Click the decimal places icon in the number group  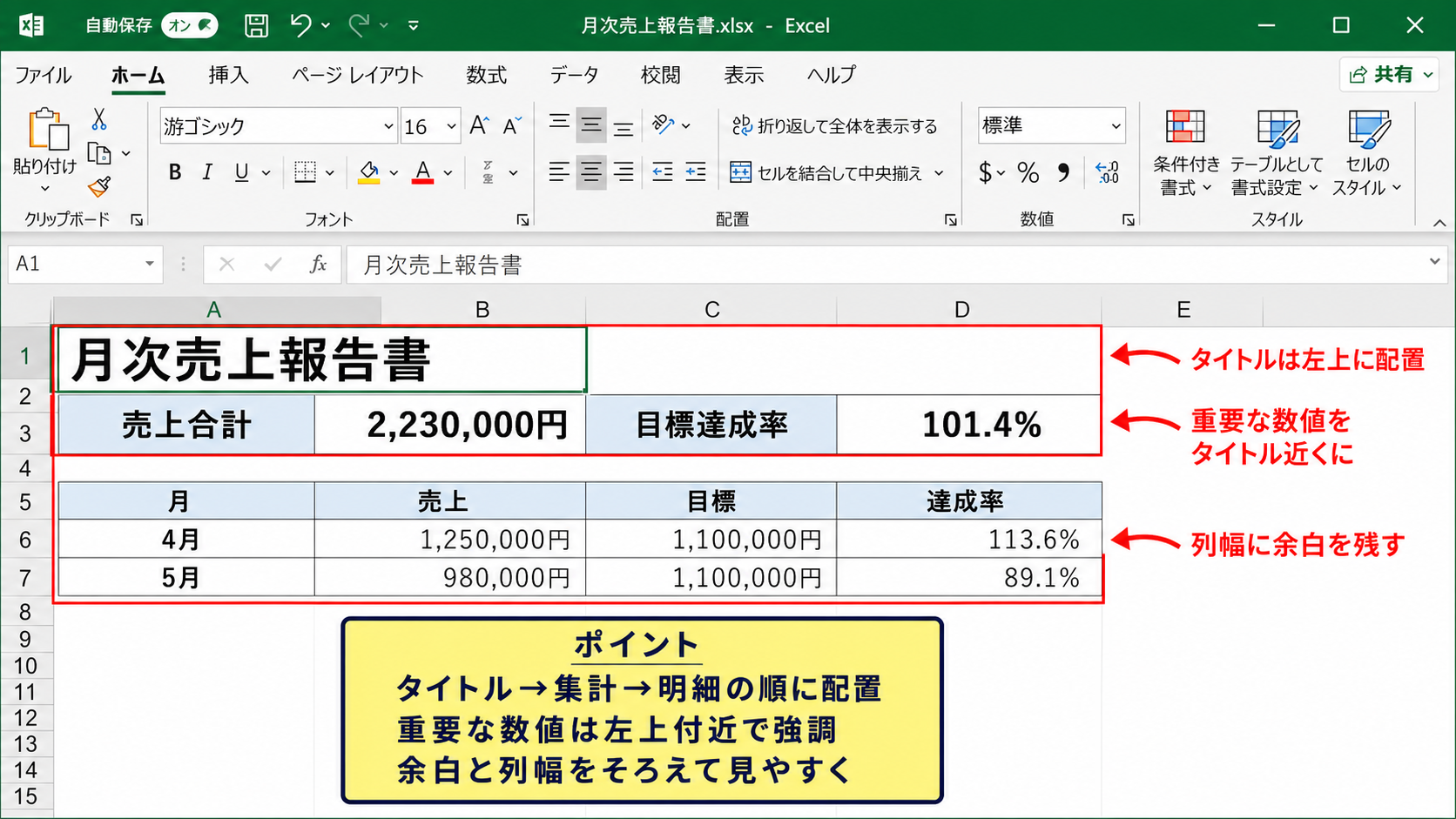click(1108, 172)
